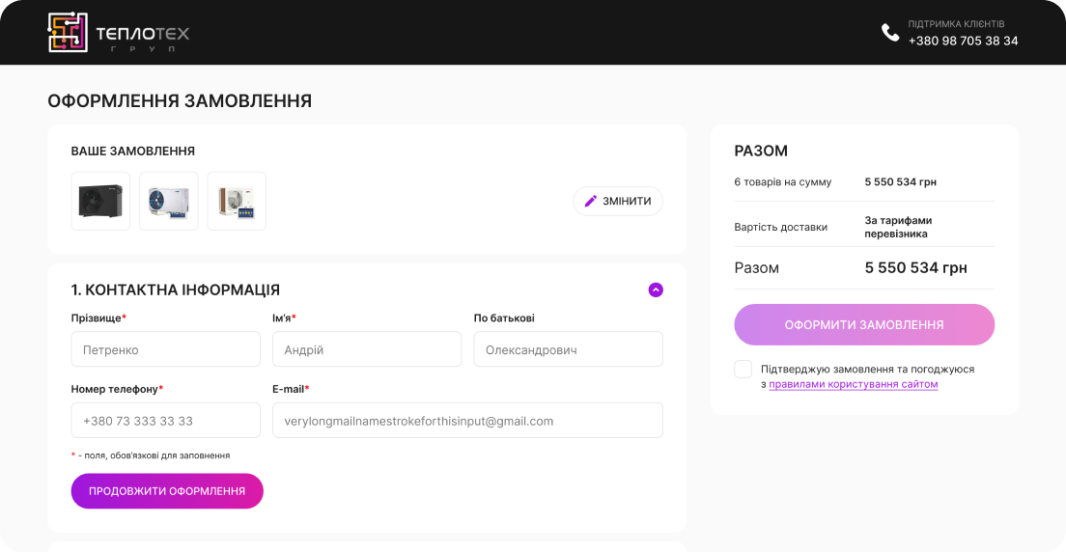This screenshot has width=1066, height=552.
Task: Focus the Ім'я input field
Action: (x=366, y=350)
